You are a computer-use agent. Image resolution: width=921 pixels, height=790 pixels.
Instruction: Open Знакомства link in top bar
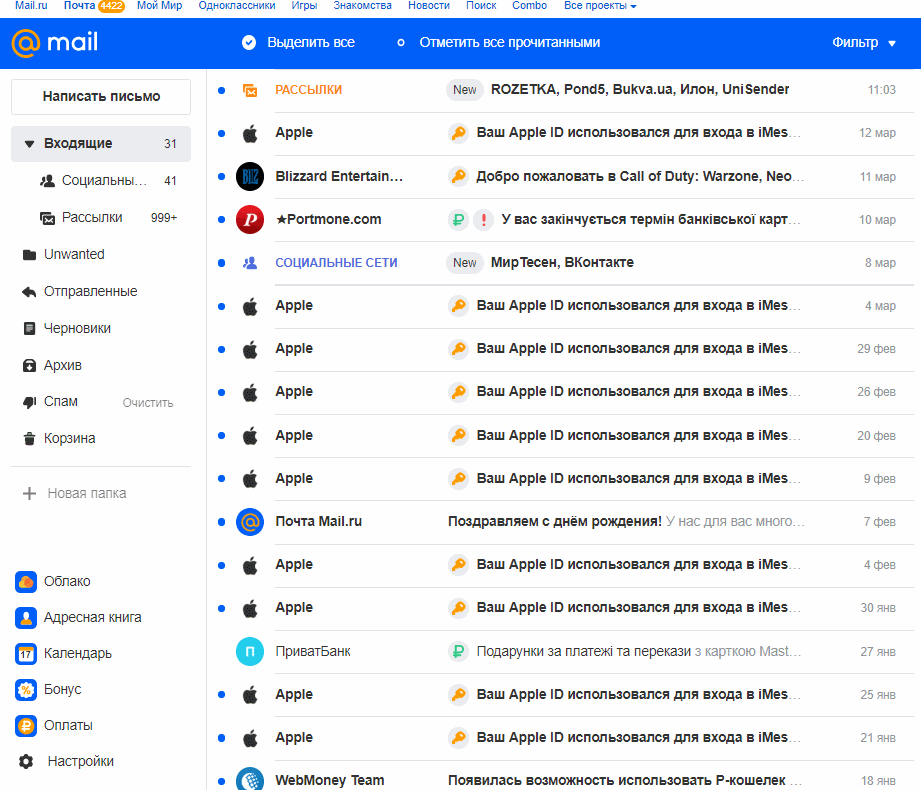pyautogui.click(x=362, y=6)
